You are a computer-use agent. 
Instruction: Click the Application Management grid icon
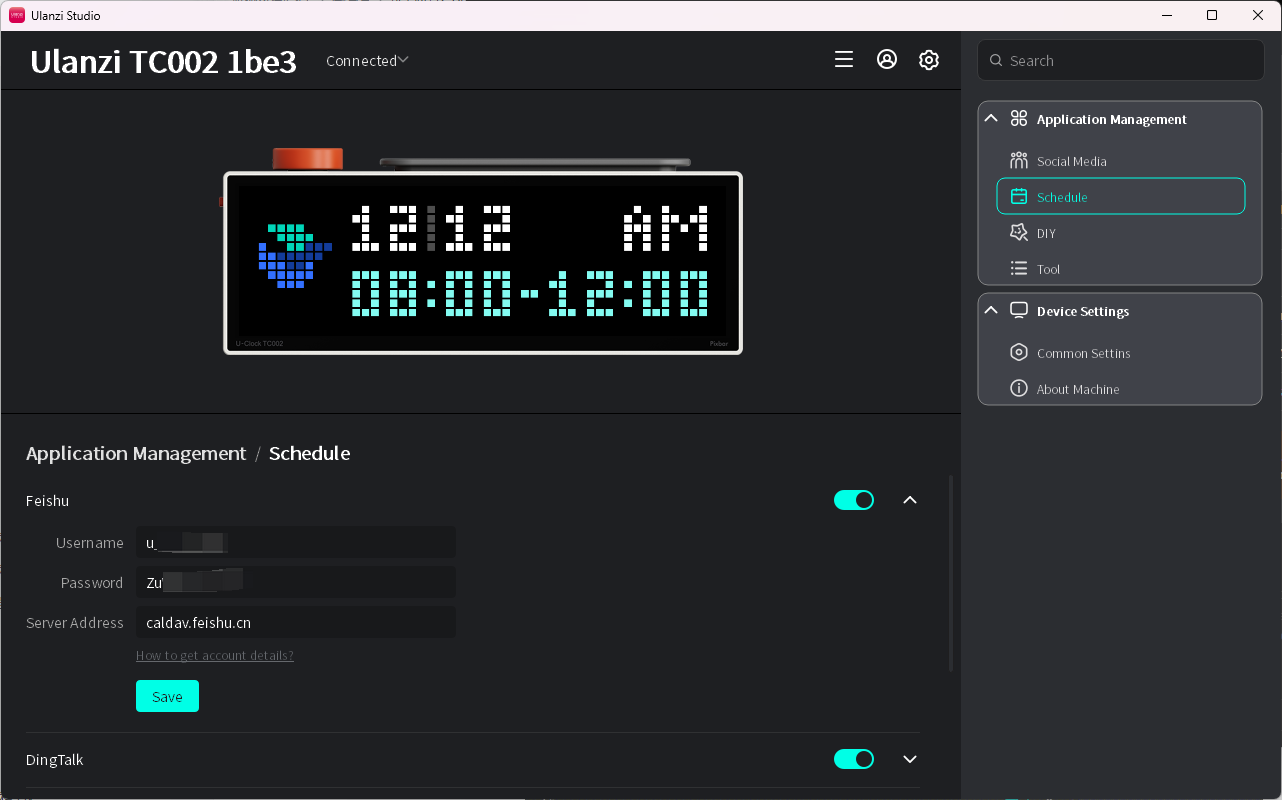pyautogui.click(x=1019, y=119)
